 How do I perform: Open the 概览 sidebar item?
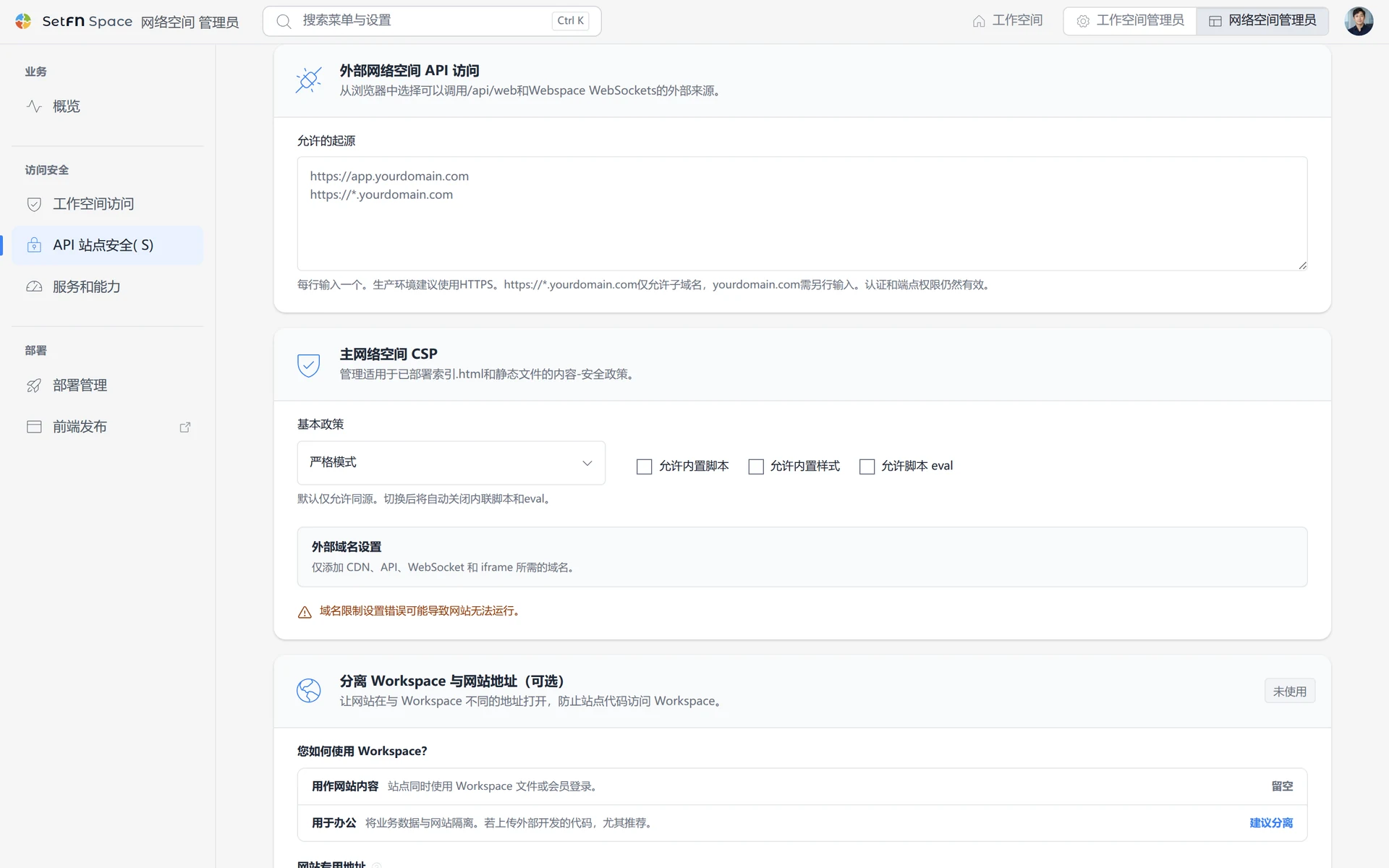tap(108, 106)
